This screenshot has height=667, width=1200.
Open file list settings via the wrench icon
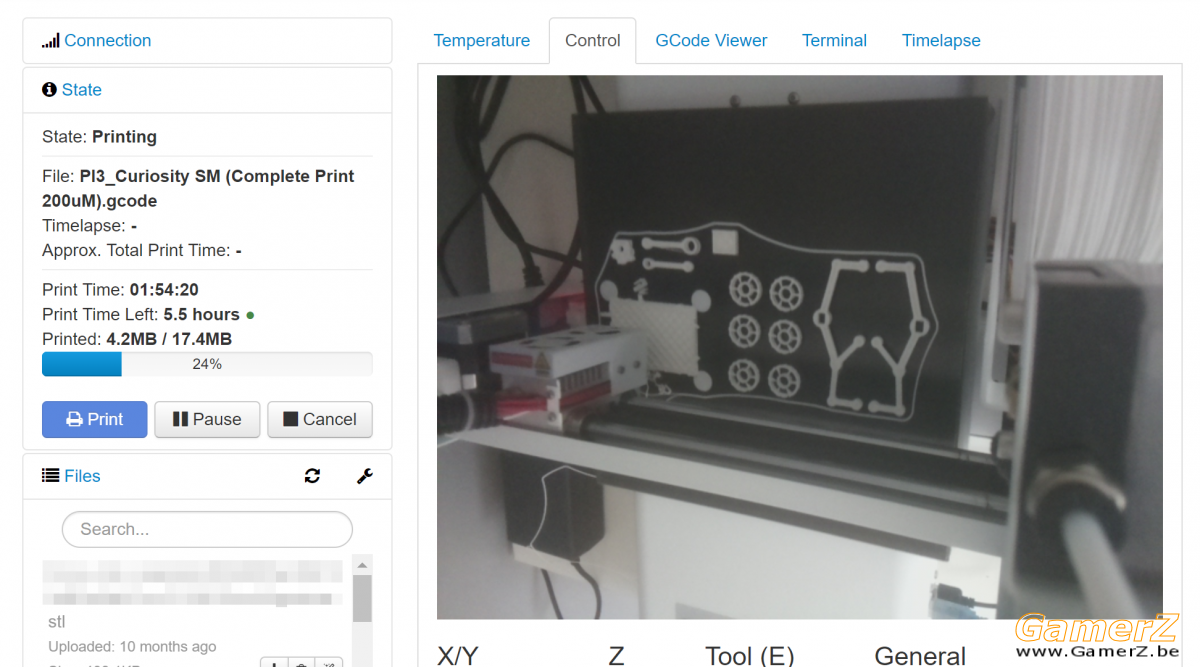(365, 476)
